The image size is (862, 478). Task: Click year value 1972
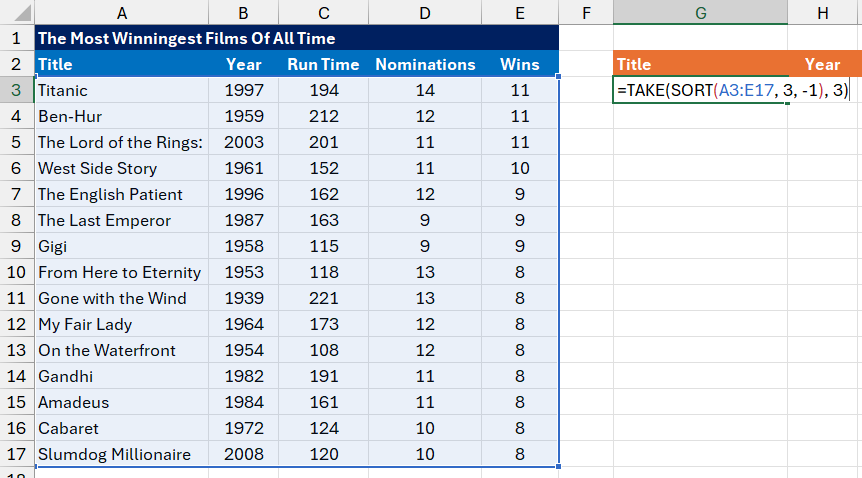pyautogui.click(x=244, y=428)
